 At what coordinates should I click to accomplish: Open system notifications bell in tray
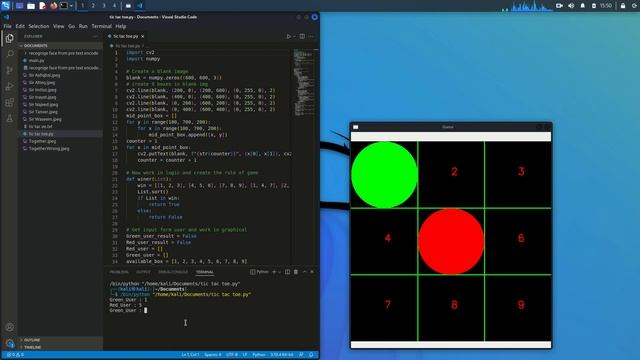coord(582,6)
